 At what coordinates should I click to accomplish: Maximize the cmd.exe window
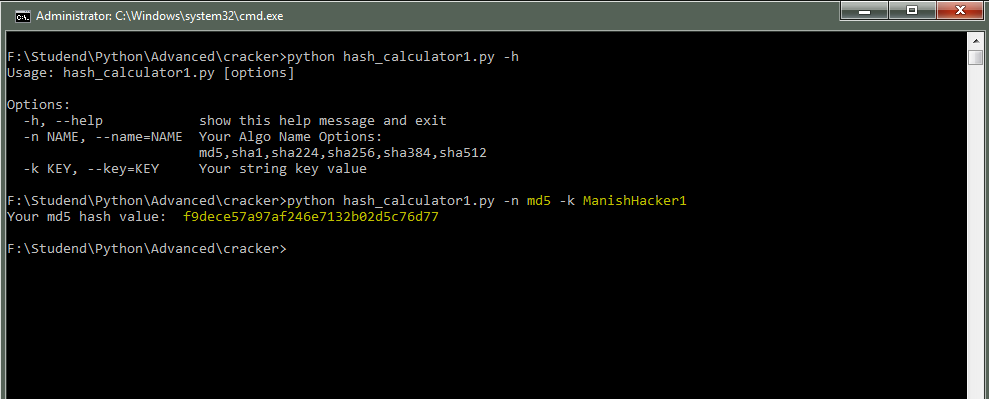[912, 11]
